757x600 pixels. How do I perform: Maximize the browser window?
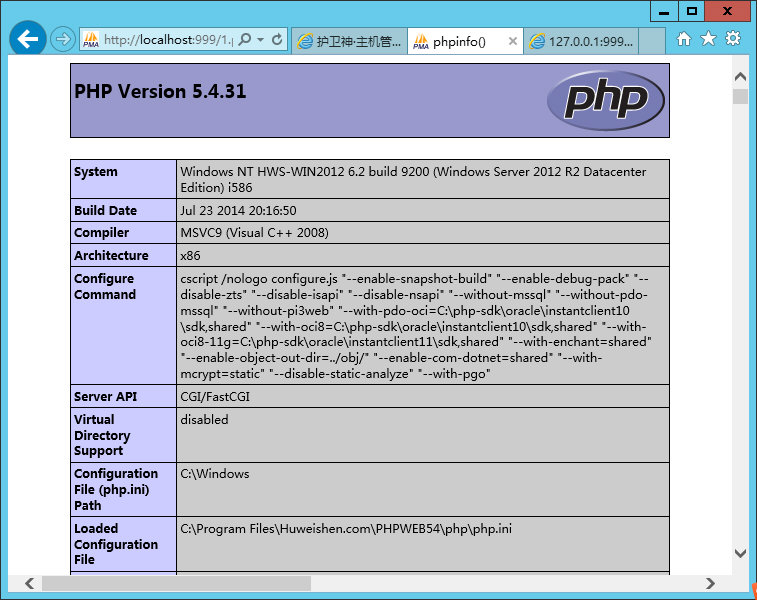[x=692, y=12]
